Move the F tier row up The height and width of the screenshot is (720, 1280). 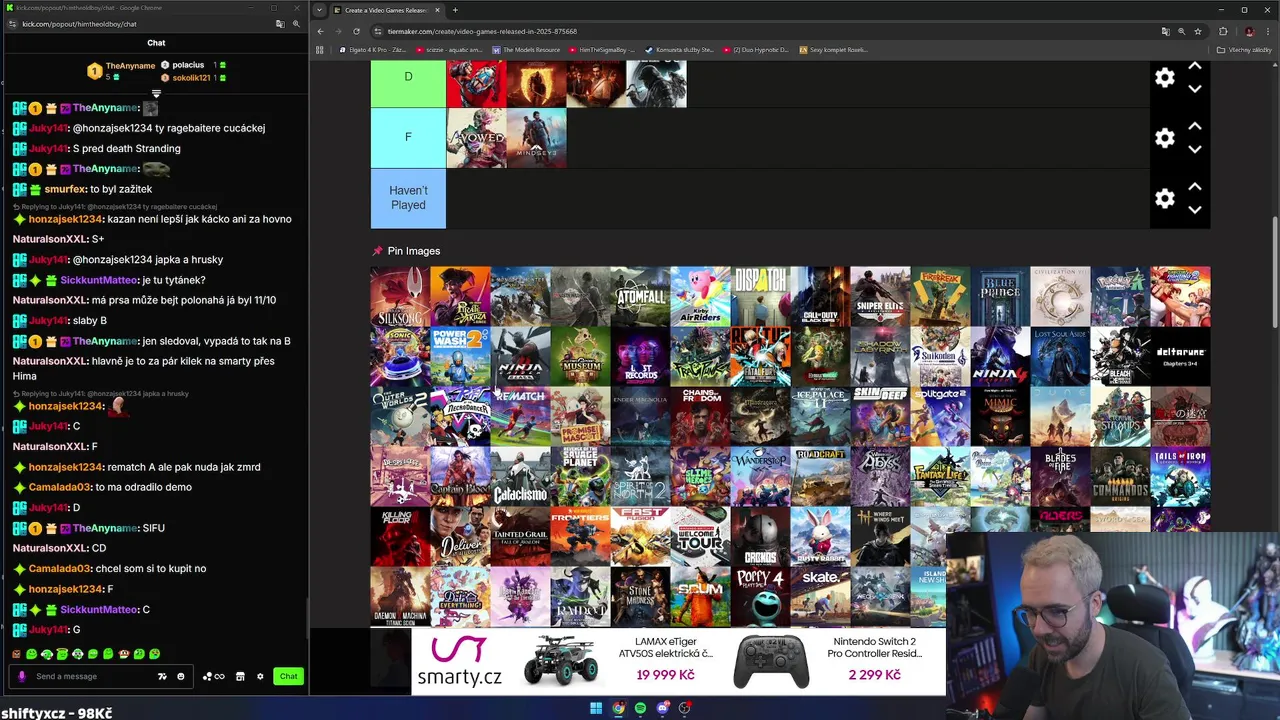pos(1194,127)
